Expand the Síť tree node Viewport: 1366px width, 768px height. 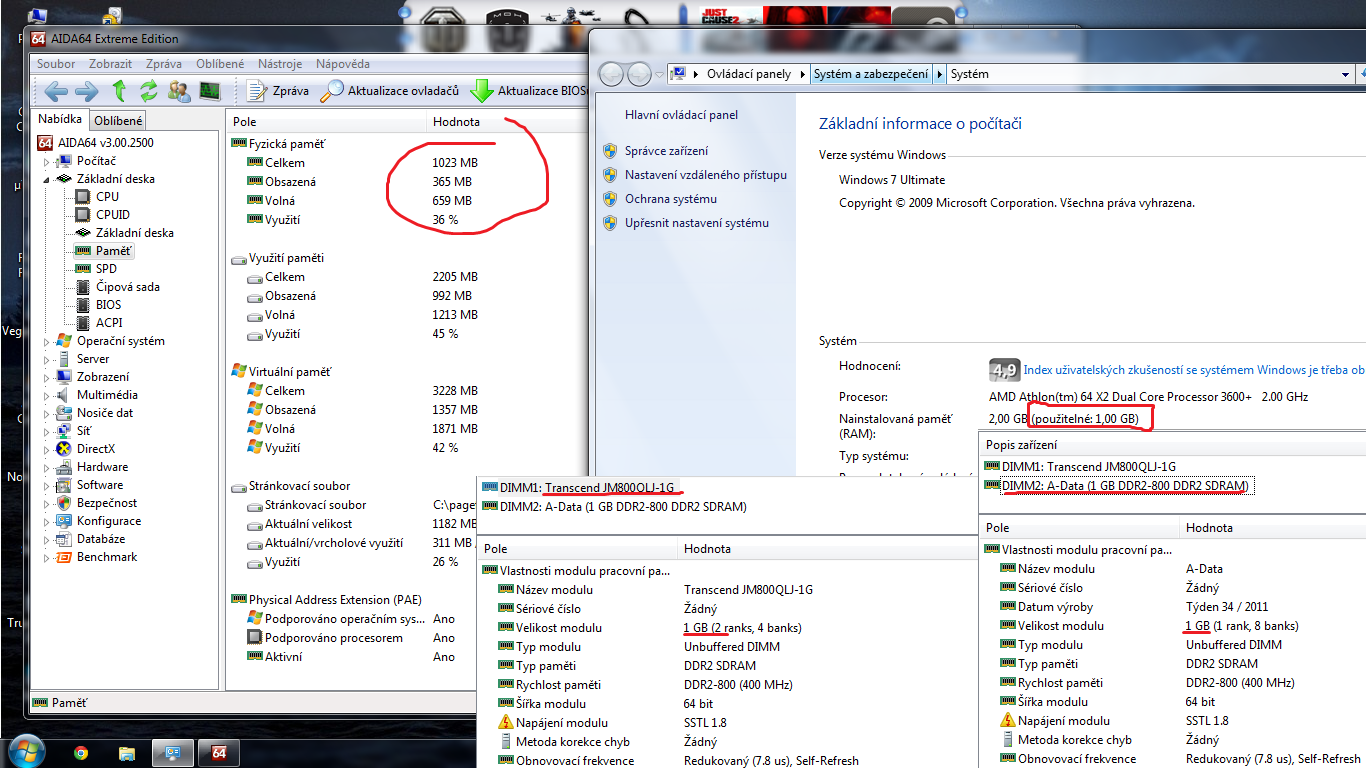click(x=46, y=431)
